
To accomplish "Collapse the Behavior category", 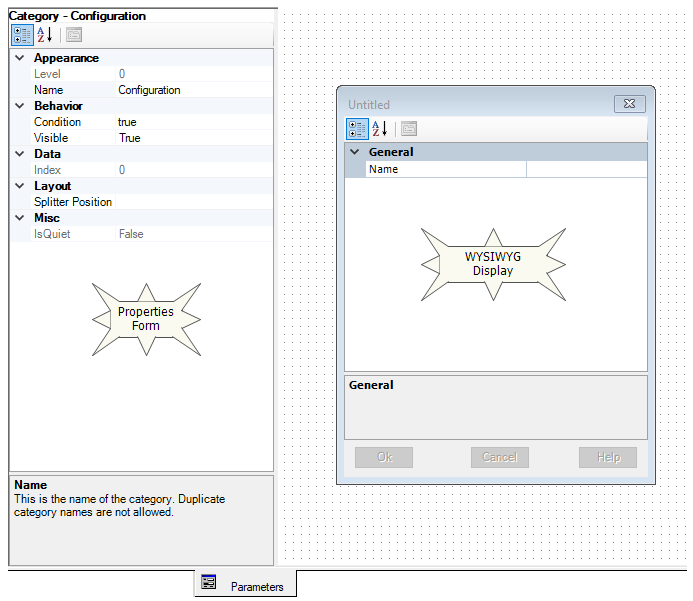I will pyautogui.click(x=19, y=106).
